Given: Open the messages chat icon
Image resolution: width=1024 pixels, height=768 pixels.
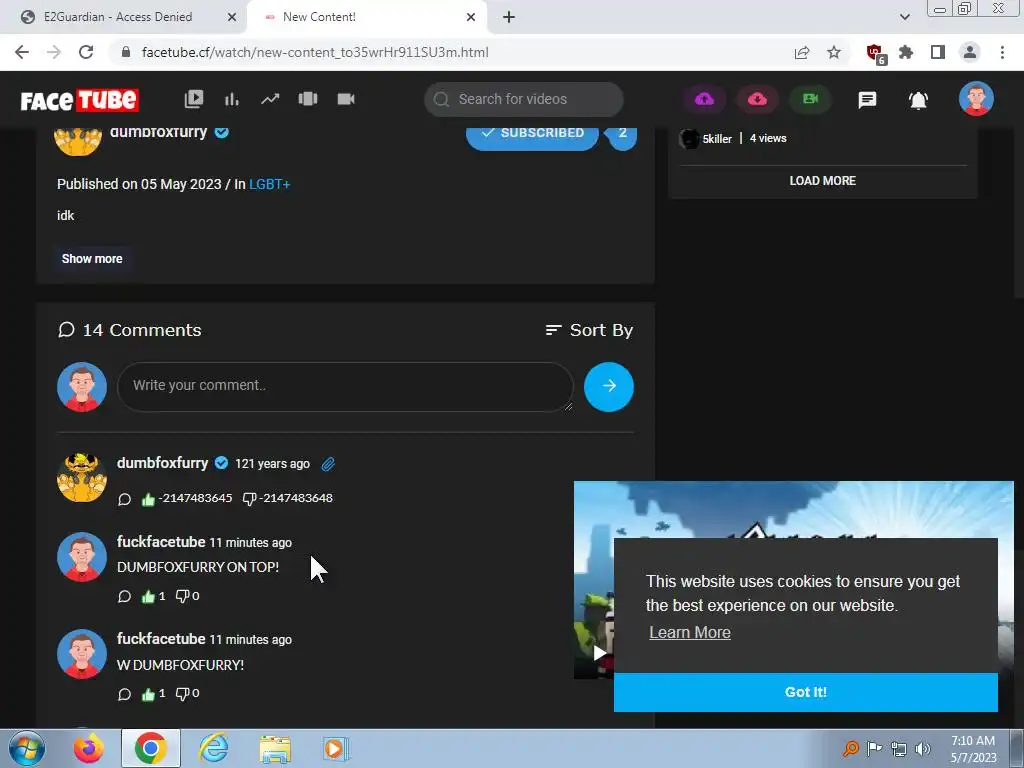Looking at the screenshot, I should (867, 100).
